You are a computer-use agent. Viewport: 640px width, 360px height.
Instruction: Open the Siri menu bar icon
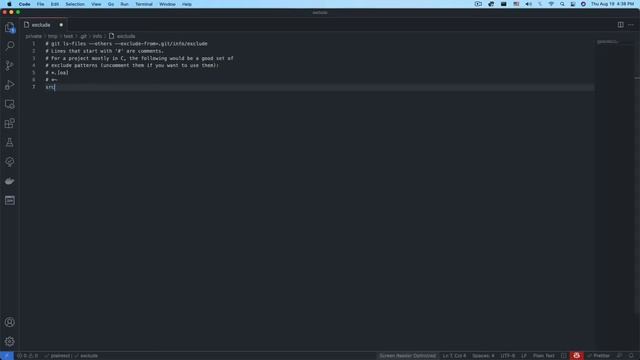[583, 4]
